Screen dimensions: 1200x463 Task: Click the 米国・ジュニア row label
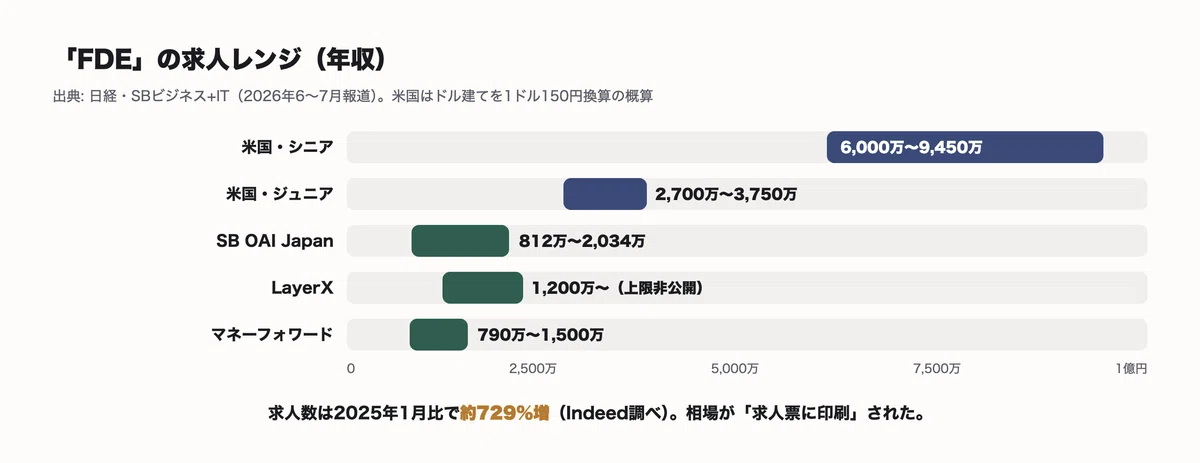[x=280, y=194]
